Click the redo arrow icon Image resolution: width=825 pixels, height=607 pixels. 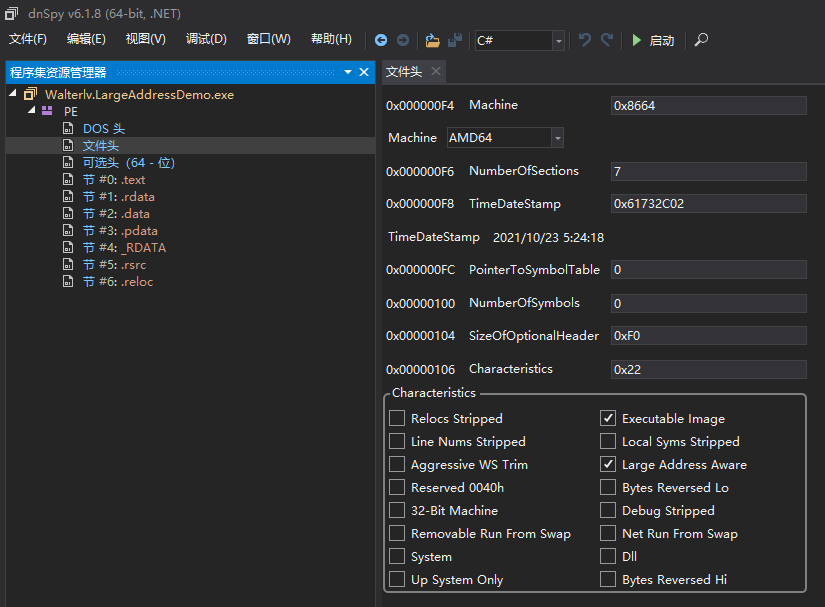[607, 40]
